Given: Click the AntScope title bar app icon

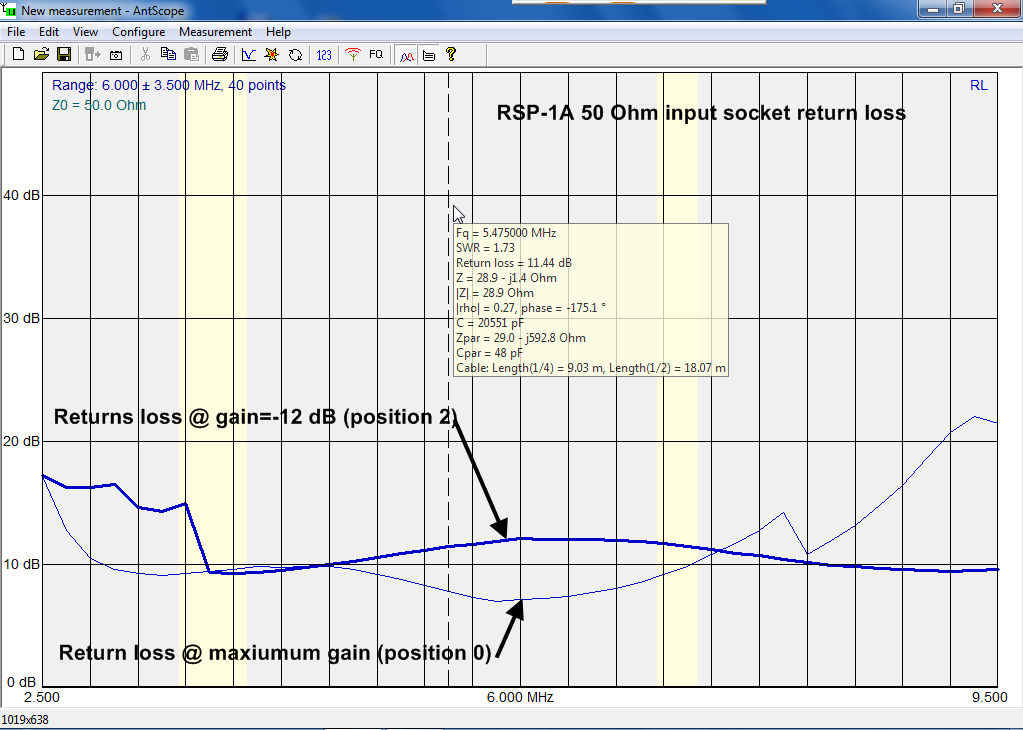Looking at the screenshot, I should point(10,10).
